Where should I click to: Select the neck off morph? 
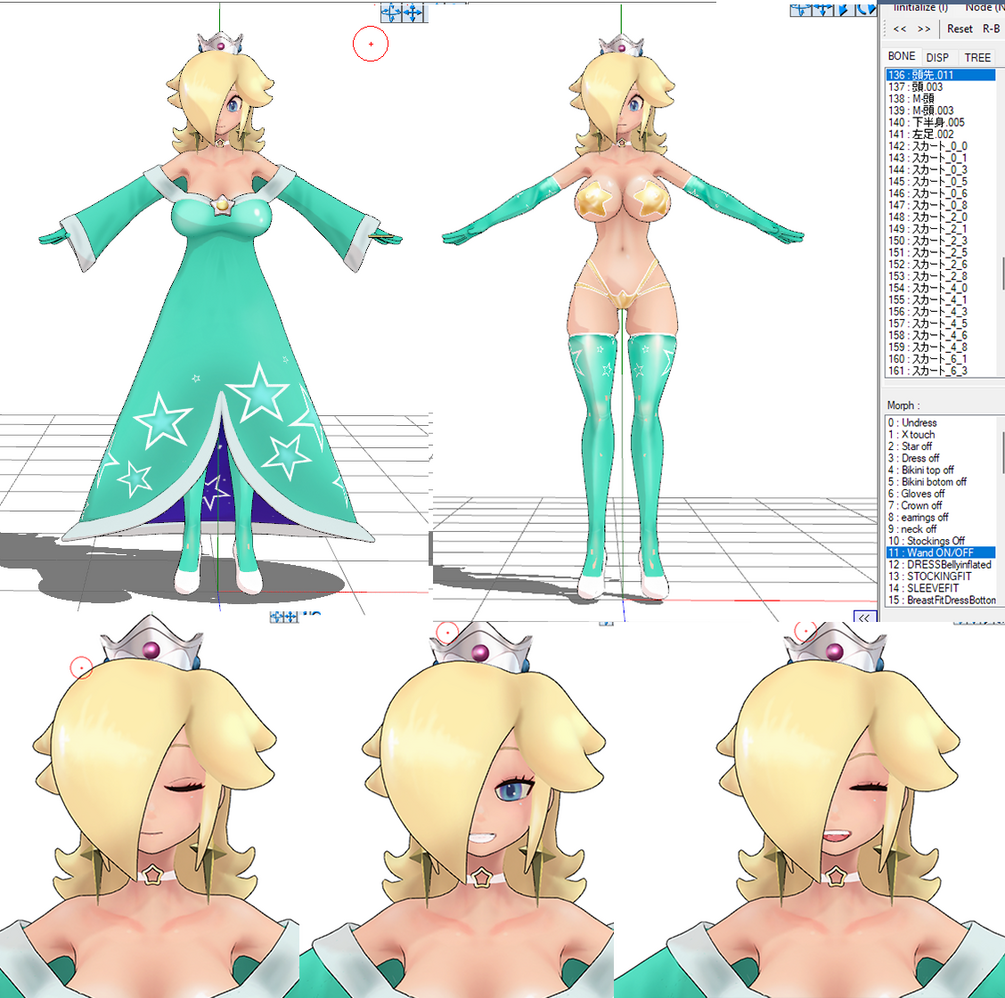(940, 529)
